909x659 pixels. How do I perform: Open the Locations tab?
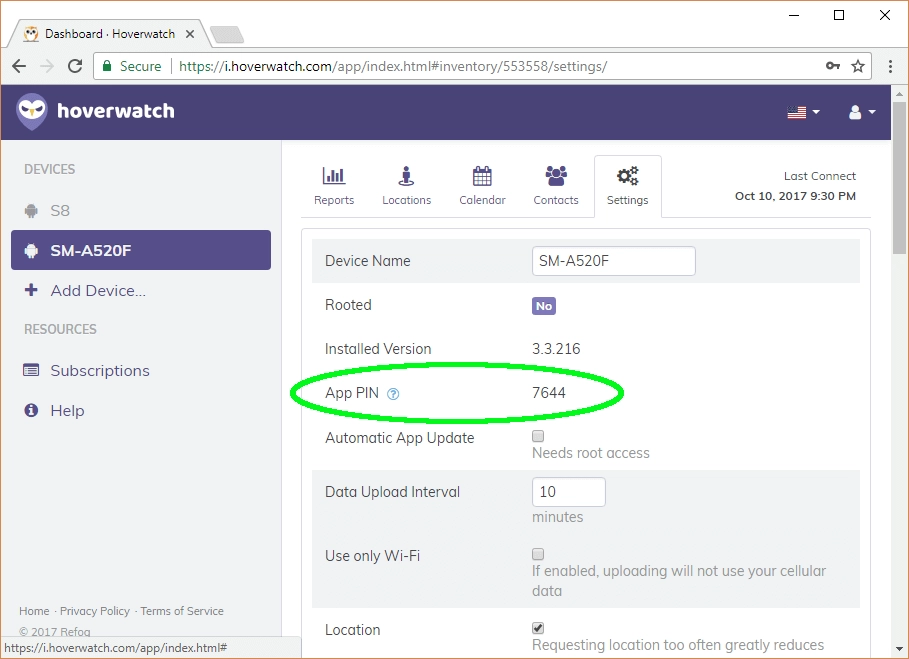pos(406,185)
